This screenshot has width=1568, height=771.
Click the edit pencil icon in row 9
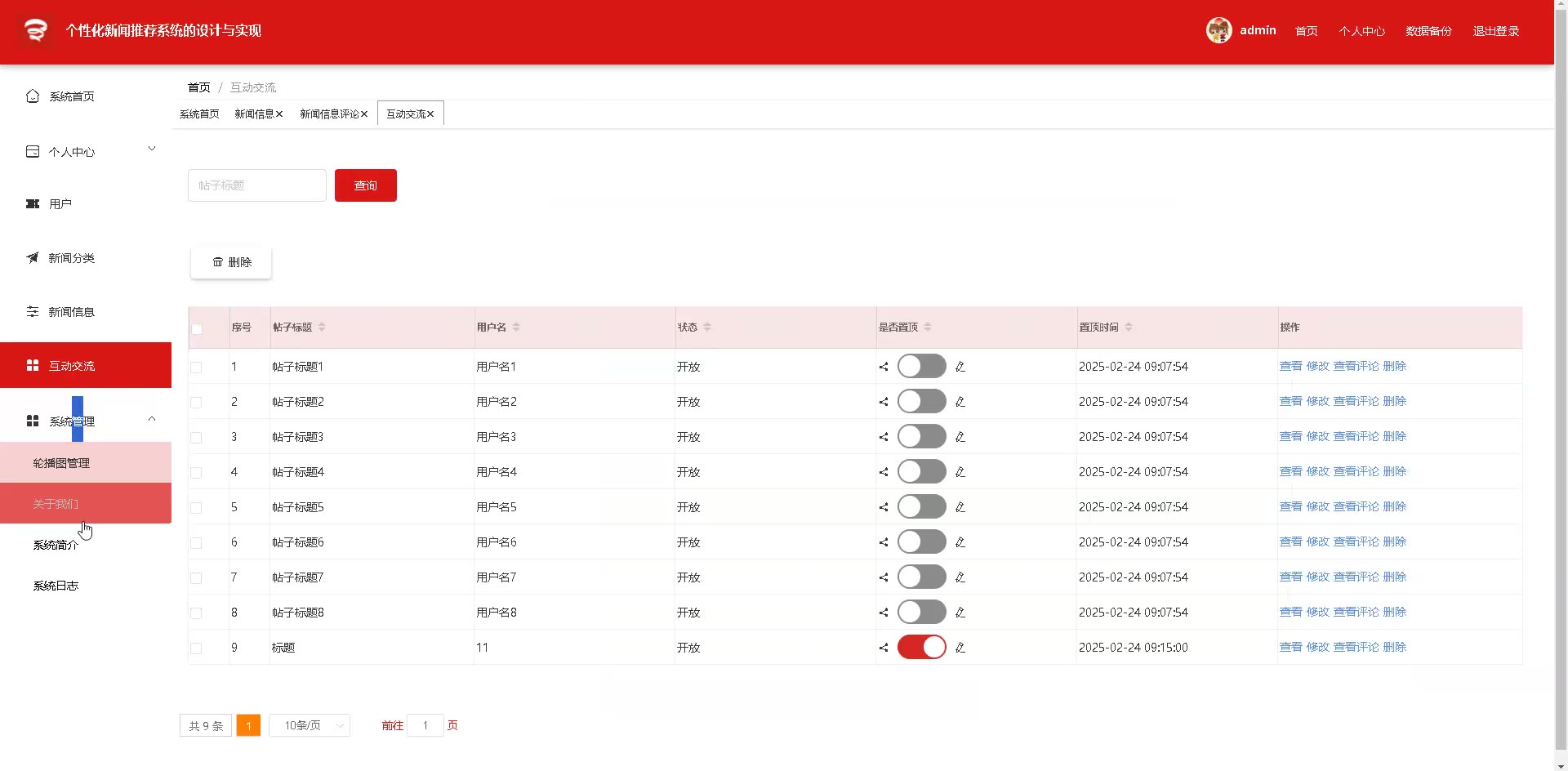click(960, 648)
